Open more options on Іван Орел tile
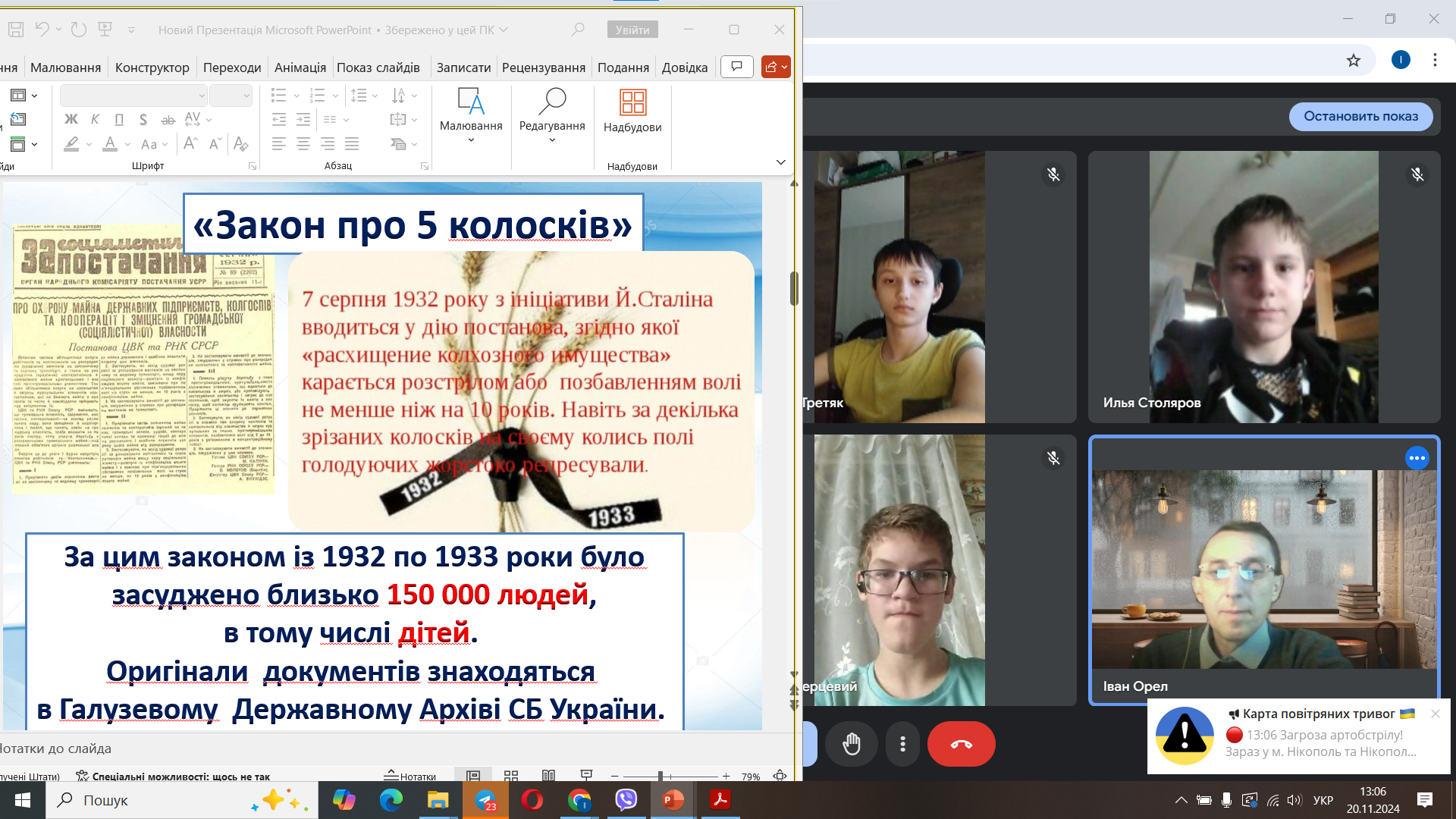This screenshot has width=1456, height=819. click(1417, 458)
